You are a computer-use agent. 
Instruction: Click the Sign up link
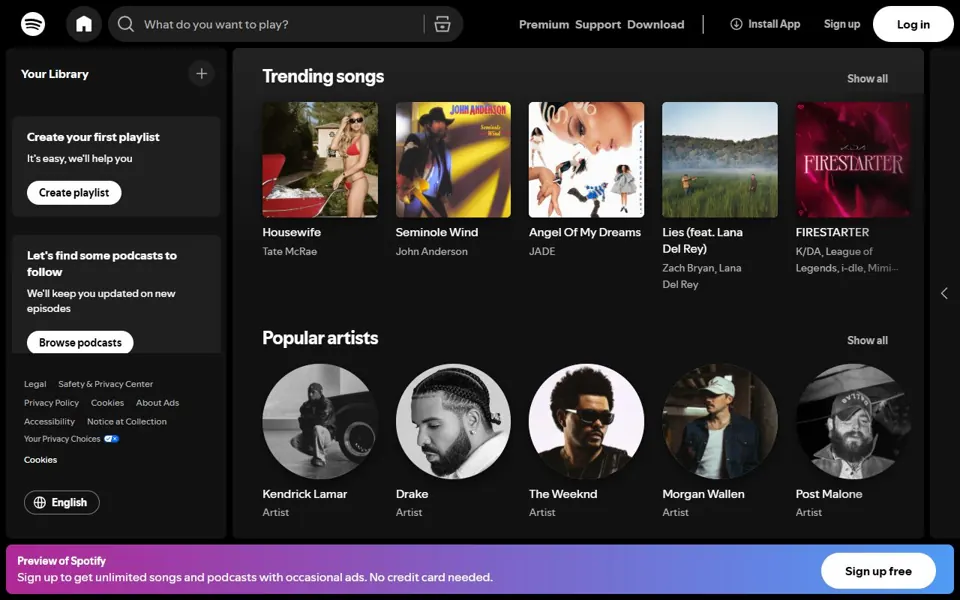pos(842,24)
